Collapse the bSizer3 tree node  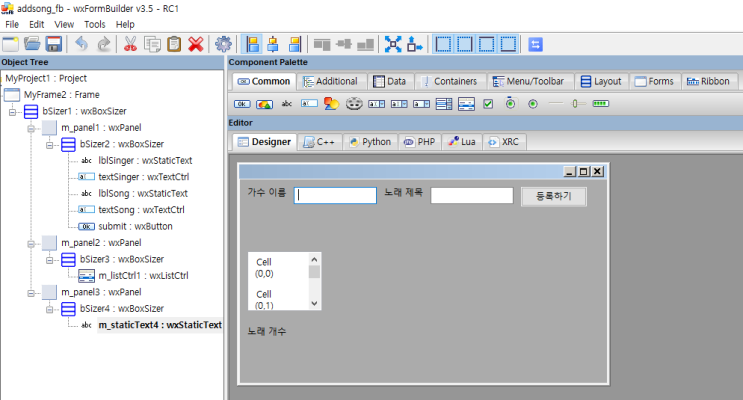pos(50,260)
